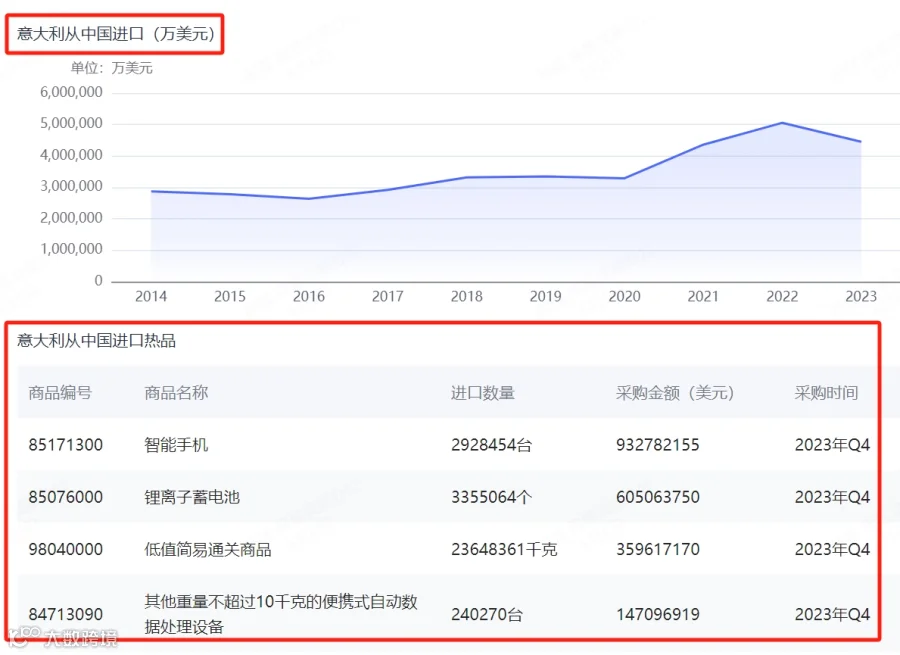The height and width of the screenshot is (655, 900).
Task: Open product code 85171300
Action: pos(65,445)
